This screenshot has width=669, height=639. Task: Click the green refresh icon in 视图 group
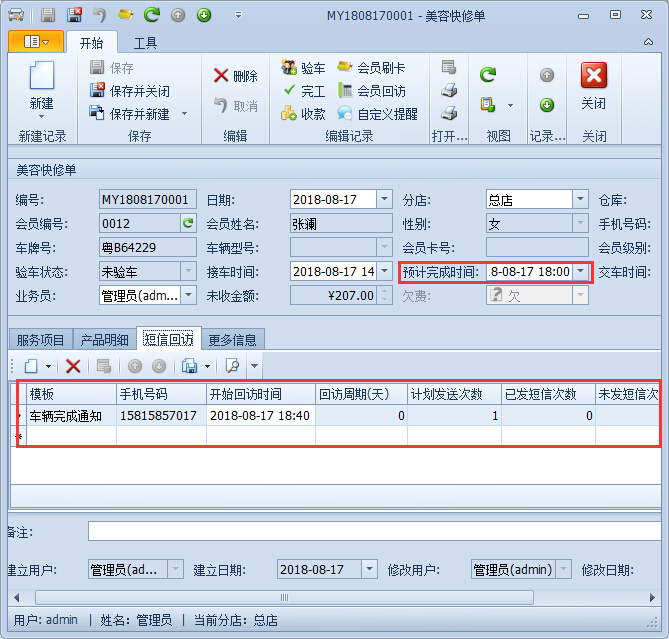[487, 75]
